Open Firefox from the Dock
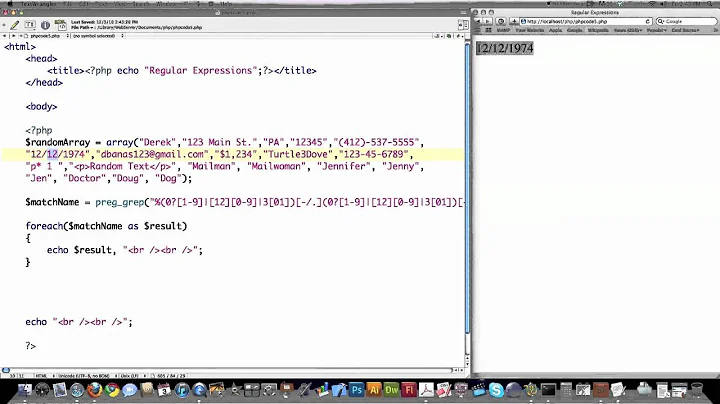This screenshot has height=404, width=720. pos(95,390)
